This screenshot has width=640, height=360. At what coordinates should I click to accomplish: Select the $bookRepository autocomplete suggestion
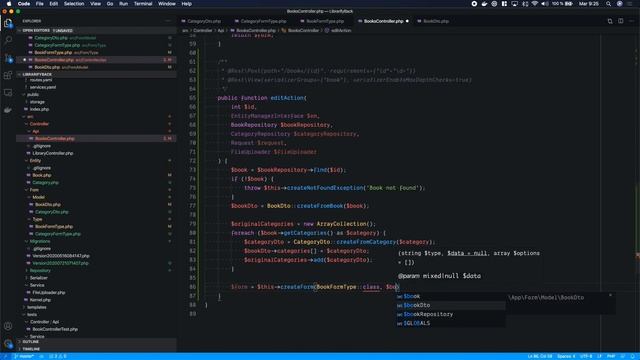450,314
